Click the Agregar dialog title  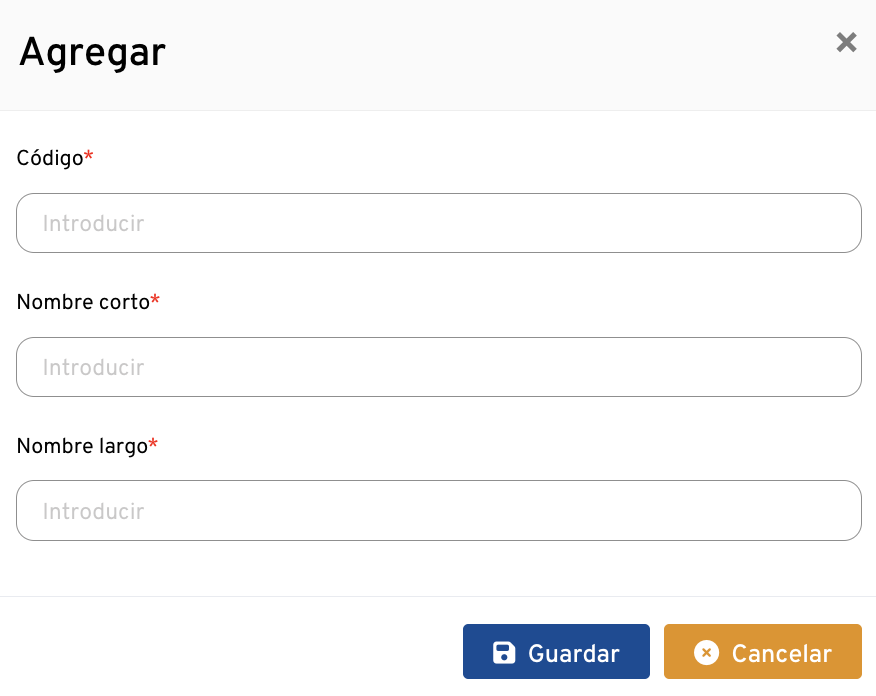(92, 52)
